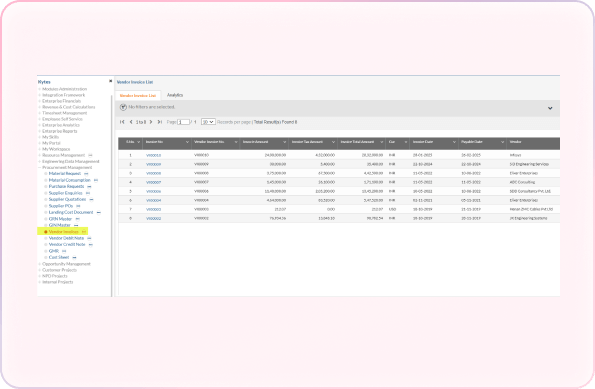The height and width of the screenshot is (389, 595).
Task: Open the Invoice No column header dropdown
Action: (x=187, y=142)
